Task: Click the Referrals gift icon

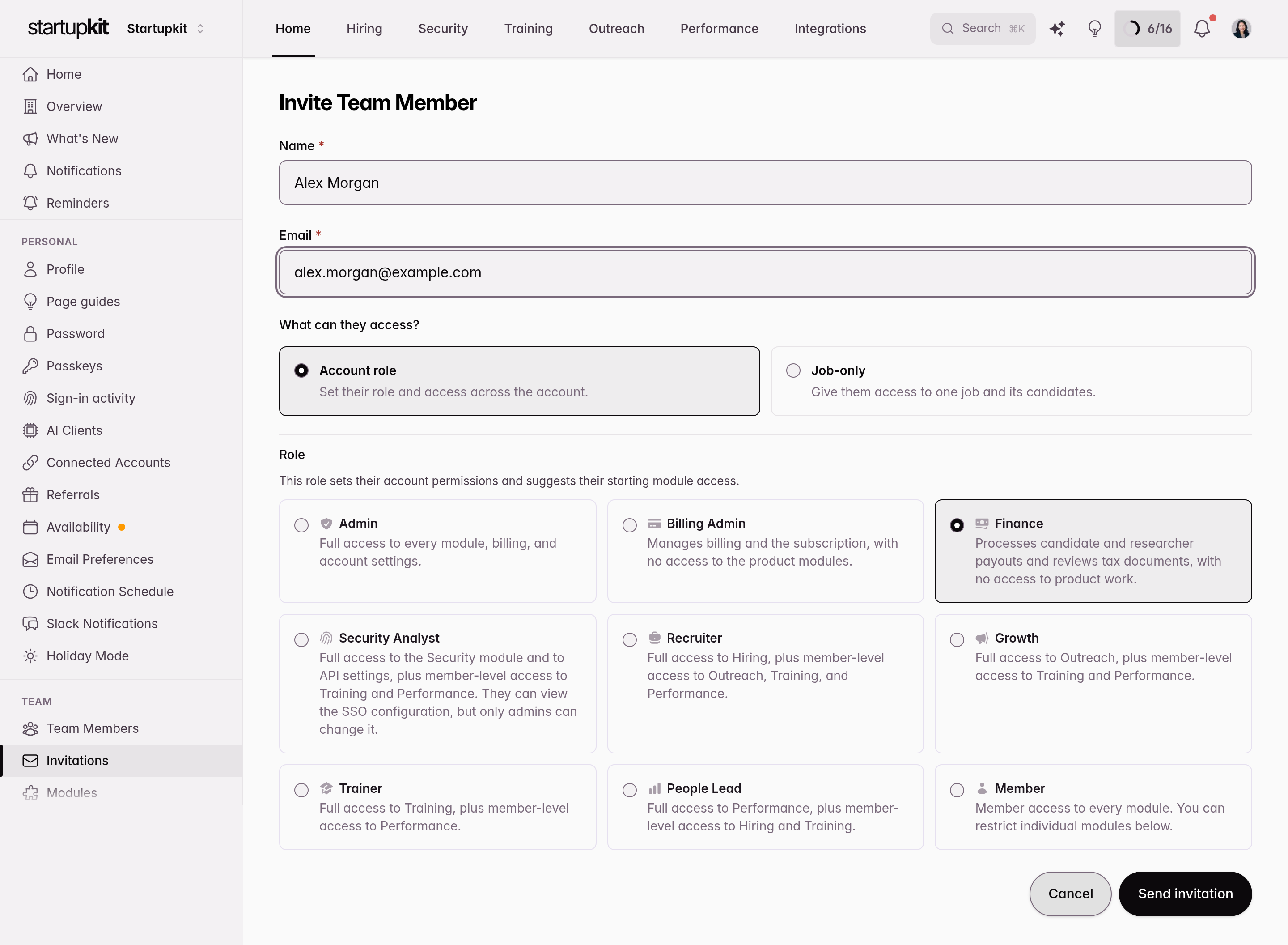Action: pos(30,495)
